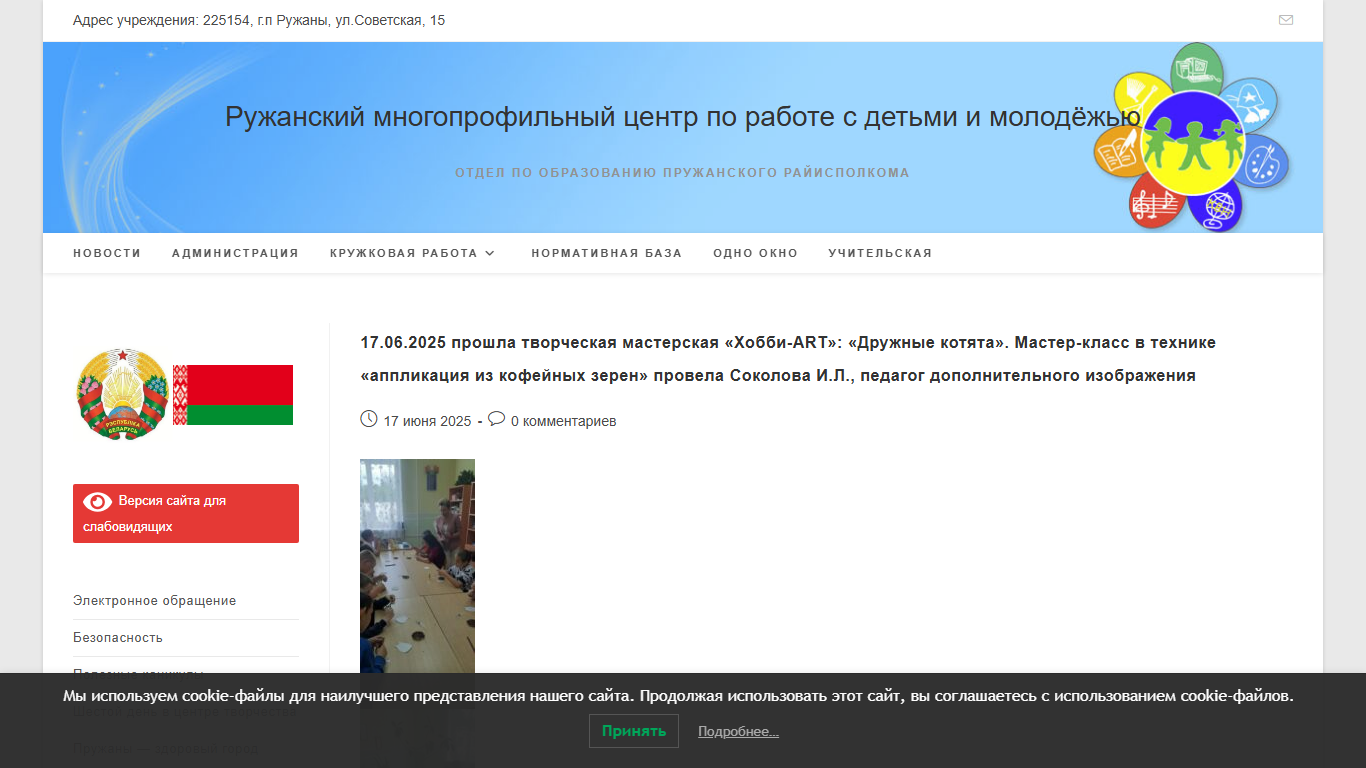Open the workshop photo thumbnail
This screenshot has height=768, width=1366.
click(x=417, y=566)
